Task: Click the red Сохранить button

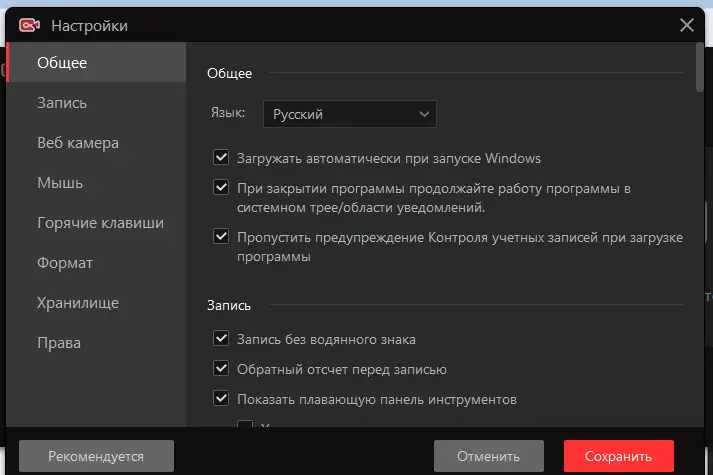Action: [x=618, y=456]
